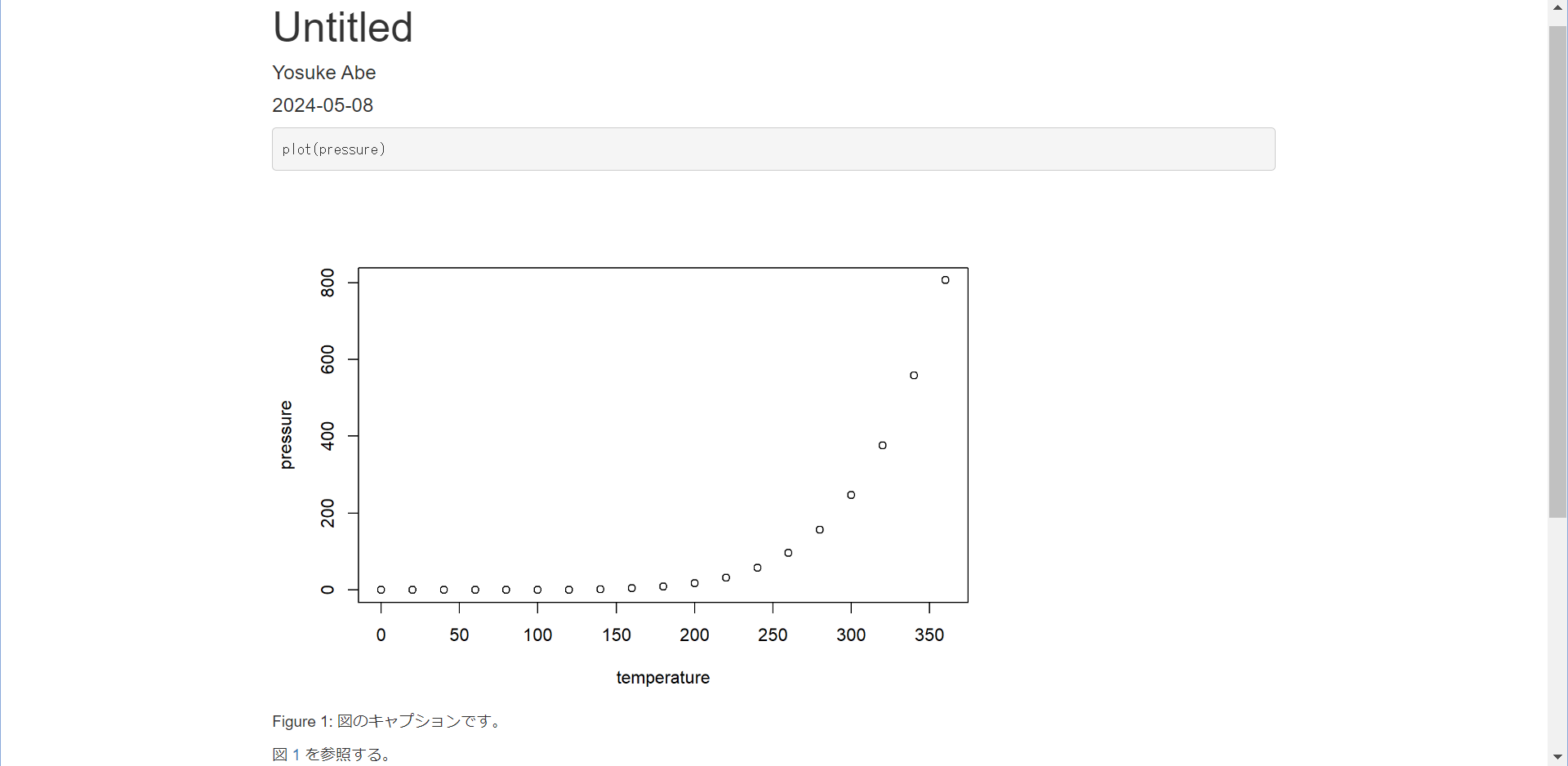The height and width of the screenshot is (766, 1568).
Task: Click the 800 tick label on the y-axis
Action: click(327, 283)
